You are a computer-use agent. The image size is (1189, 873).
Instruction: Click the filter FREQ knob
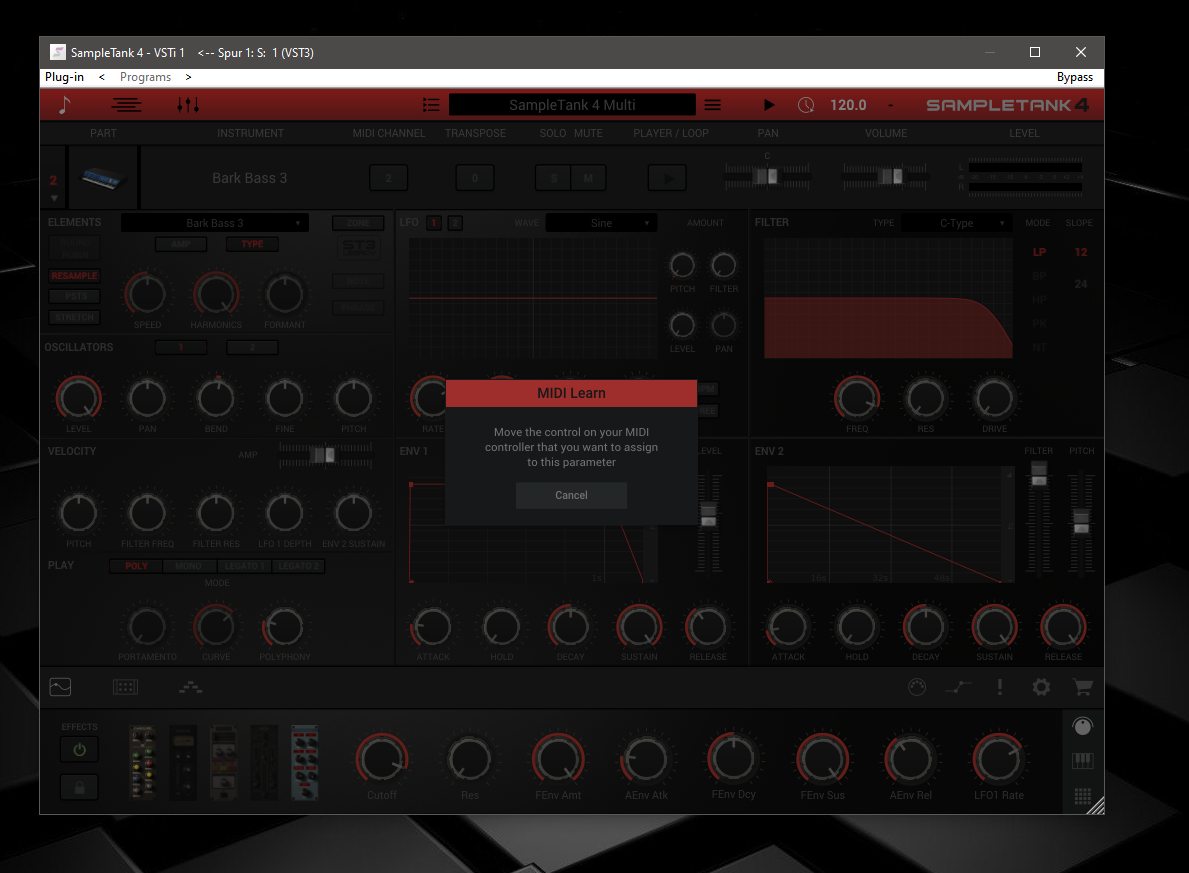[857, 397]
